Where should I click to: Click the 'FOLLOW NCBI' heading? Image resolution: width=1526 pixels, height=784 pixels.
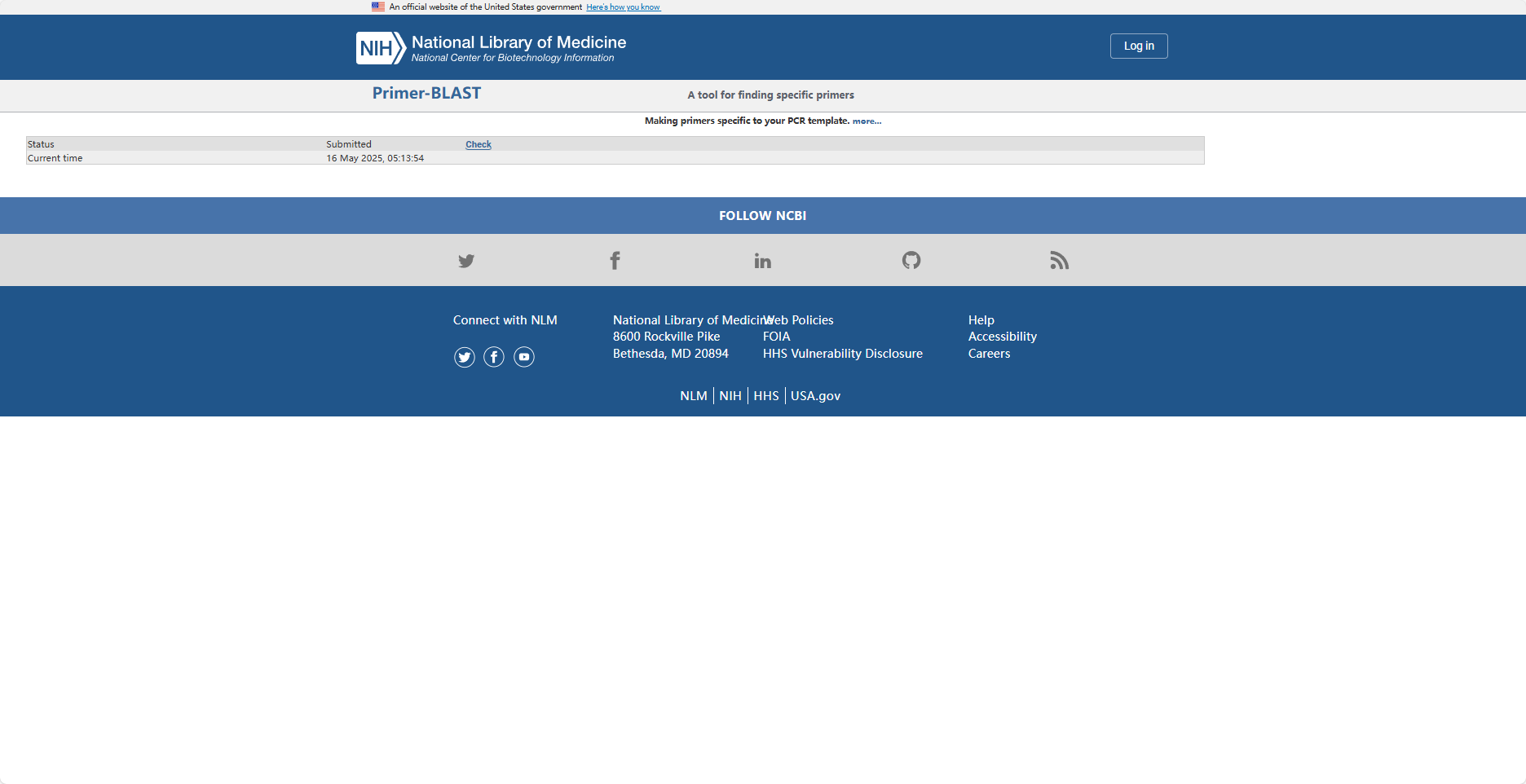coord(763,216)
